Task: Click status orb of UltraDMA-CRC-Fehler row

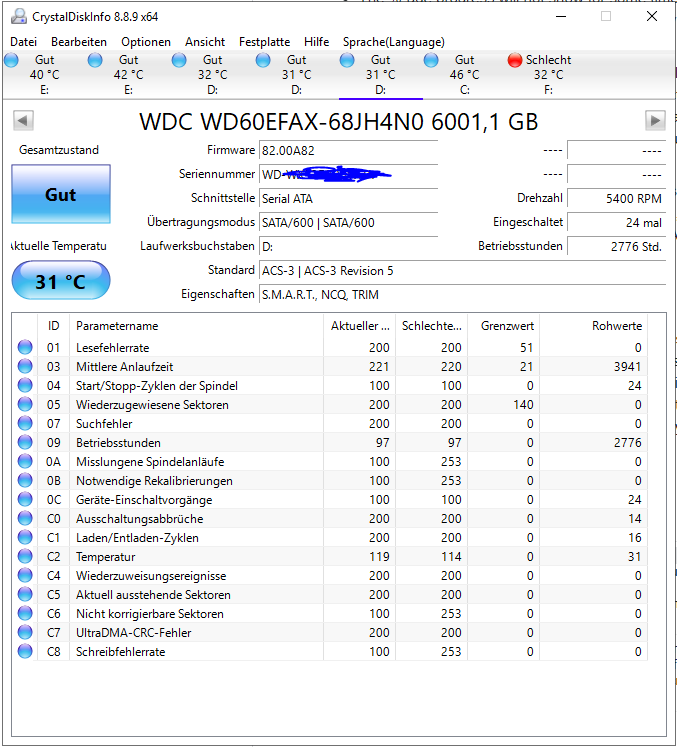Action: pos(25,633)
